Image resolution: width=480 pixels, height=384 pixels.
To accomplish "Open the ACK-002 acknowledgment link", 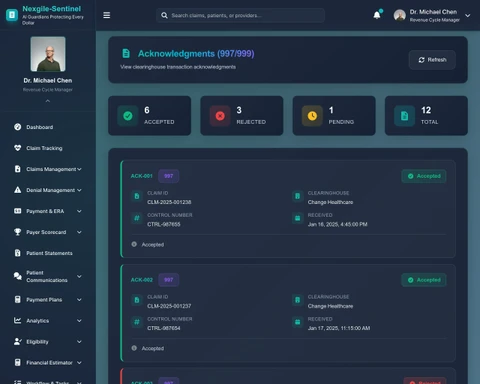I will pyautogui.click(x=141, y=280).
